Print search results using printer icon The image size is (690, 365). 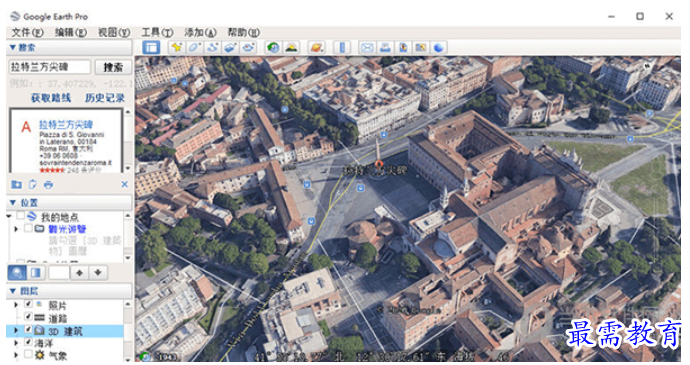click(48, 184)
